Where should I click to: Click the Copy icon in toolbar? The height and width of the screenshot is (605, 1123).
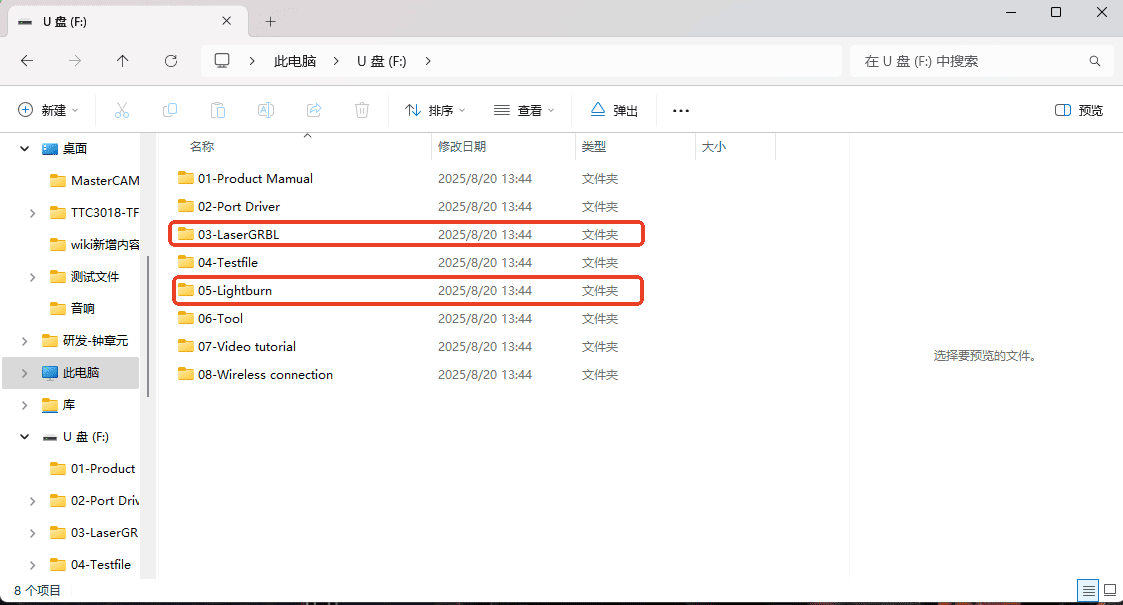click(170, 110)
